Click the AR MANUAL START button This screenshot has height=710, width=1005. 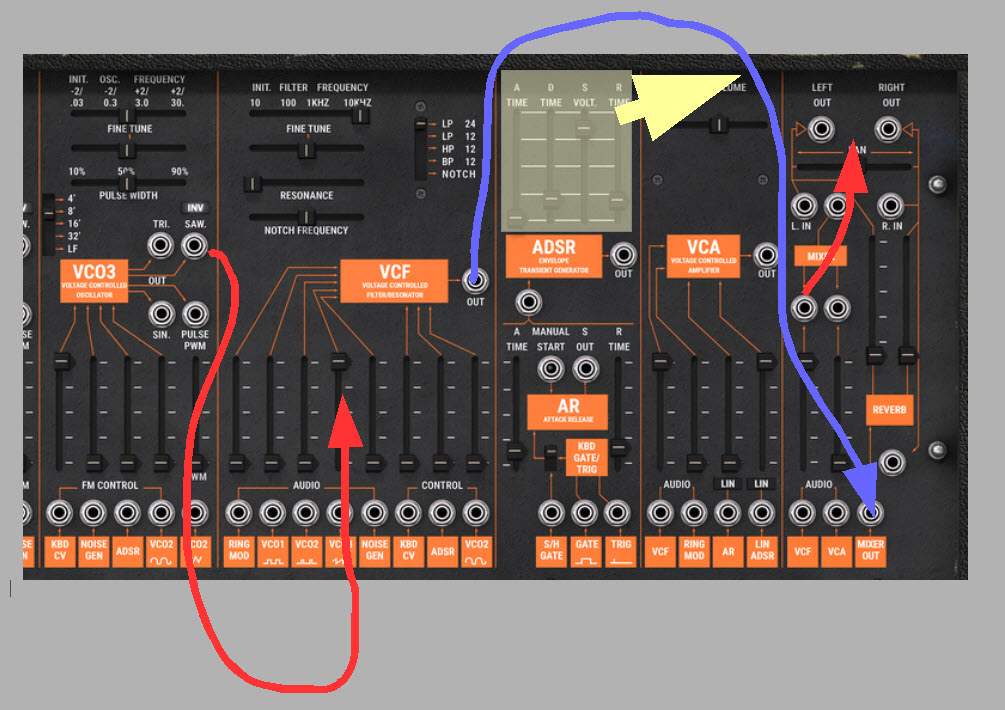tap(551, 368)
